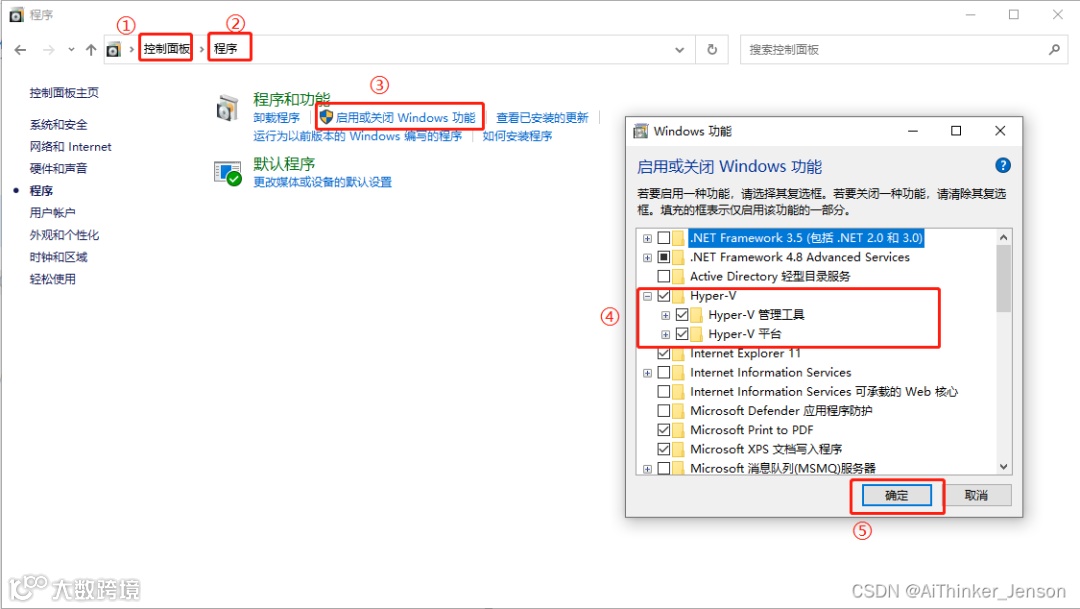Click the .NET Framework 3.5 folder icon
Image resolution: width=1080 pixels, height=609 pixels.
[x=679, y=238]
